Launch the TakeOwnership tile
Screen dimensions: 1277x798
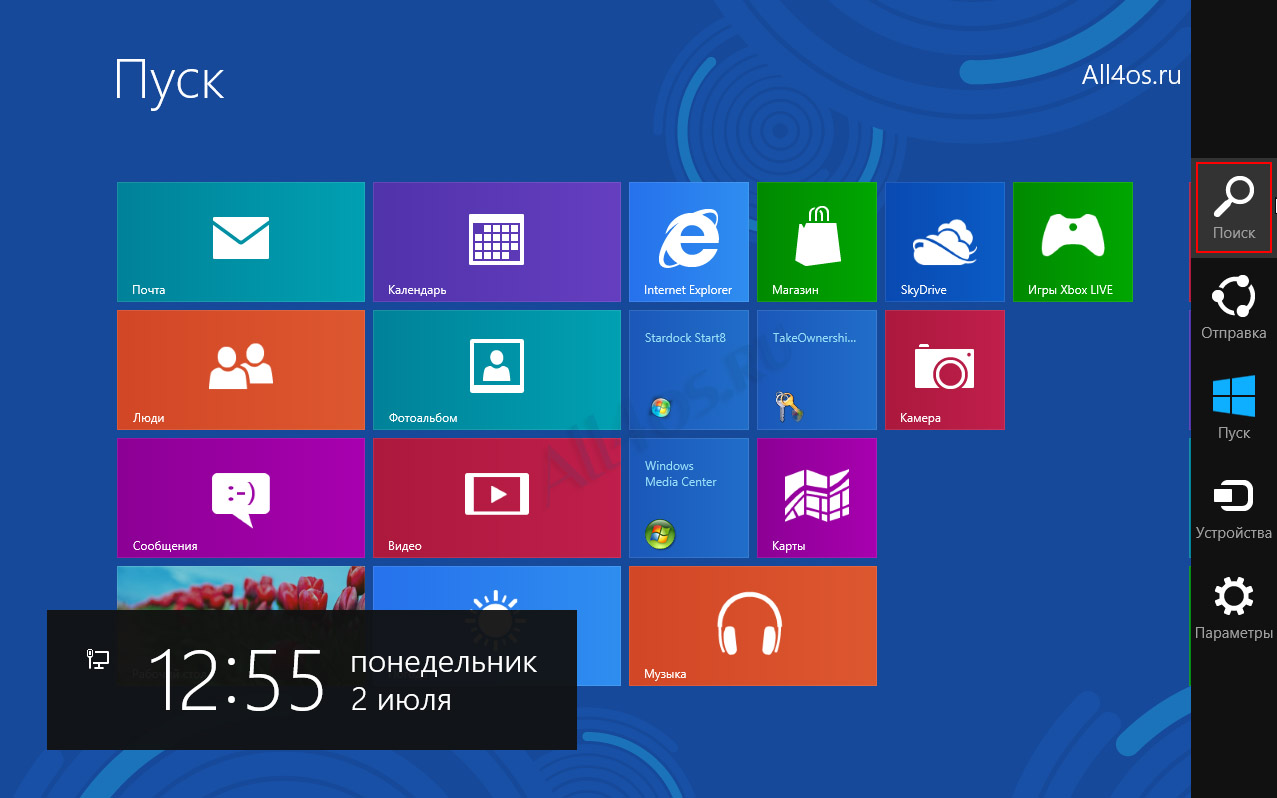817,370
